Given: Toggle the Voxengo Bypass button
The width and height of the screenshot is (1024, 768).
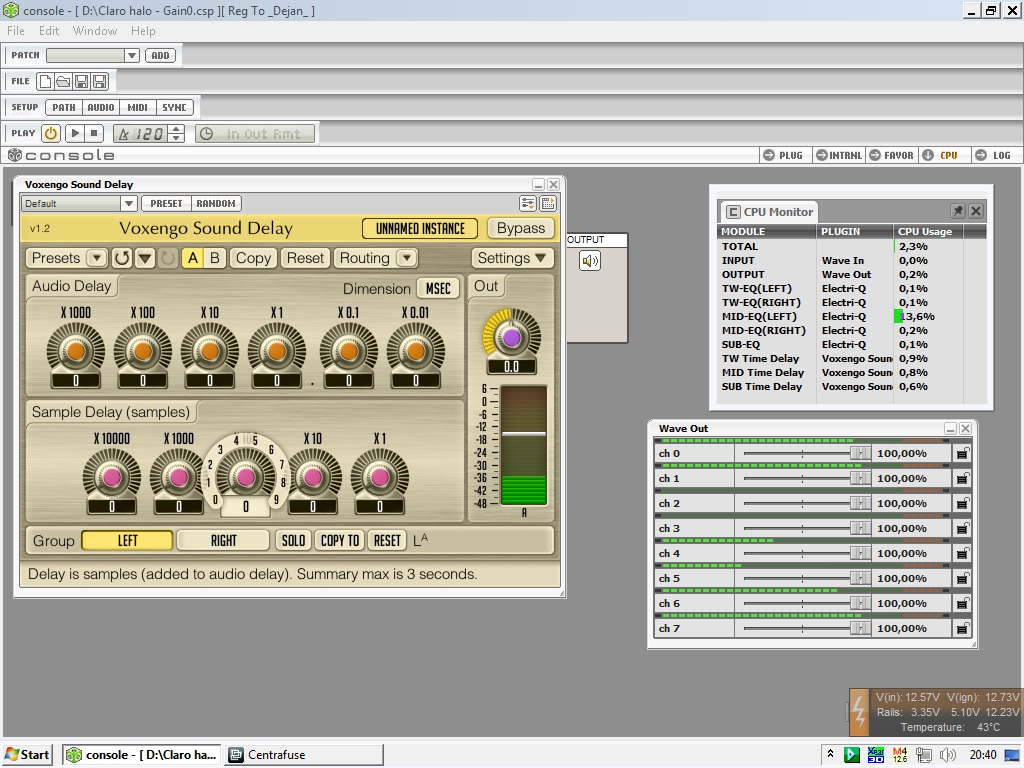Looking at the screenshot, I should 520,229.
